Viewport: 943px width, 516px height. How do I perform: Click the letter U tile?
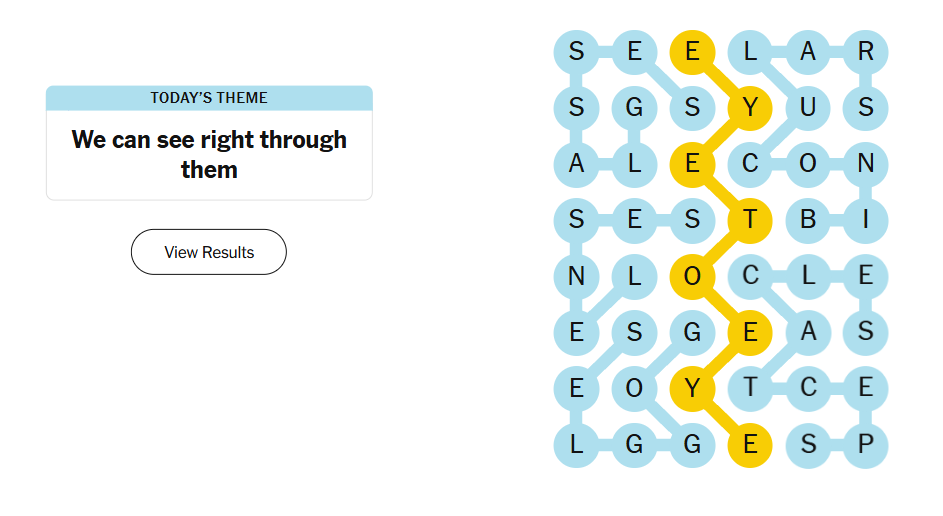pos(808,107)
